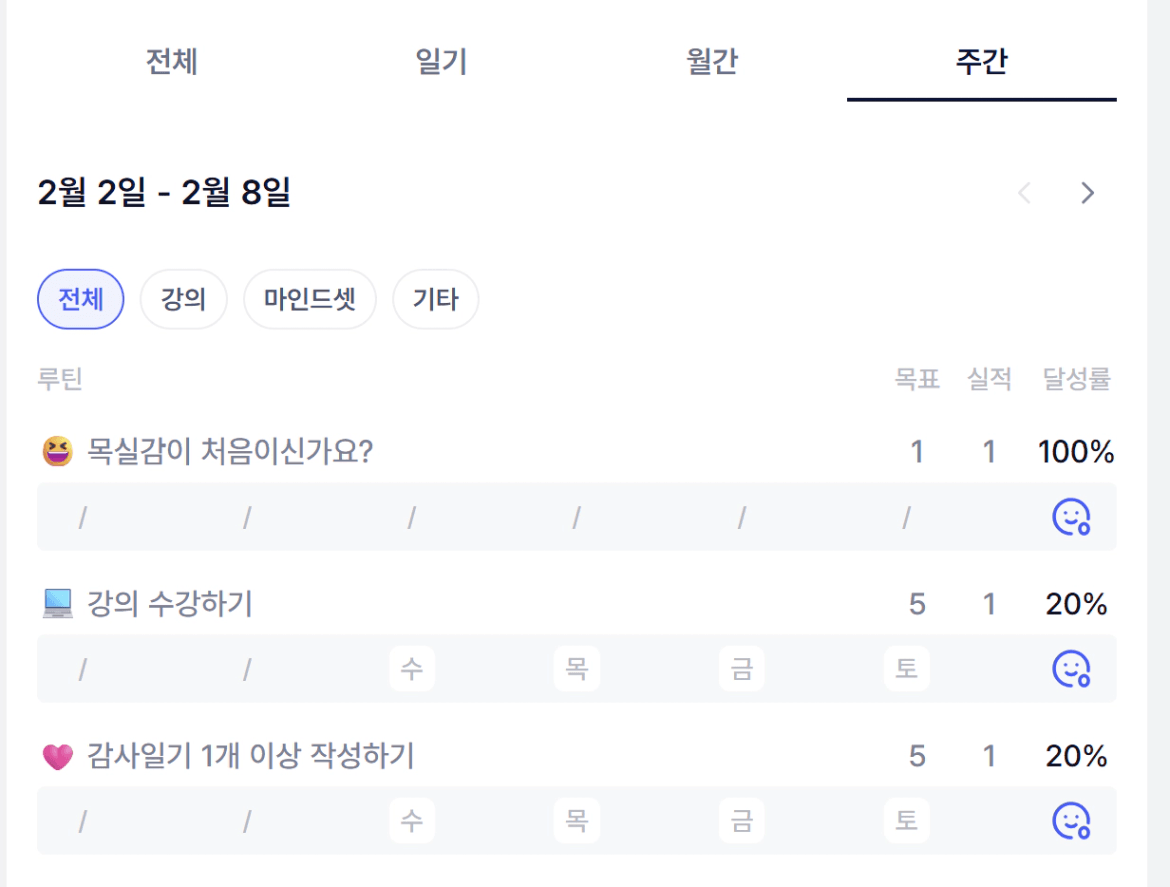
Task: Open the 감사일기 1개 이상 작성하기 routine
Action: pos(250,757)
